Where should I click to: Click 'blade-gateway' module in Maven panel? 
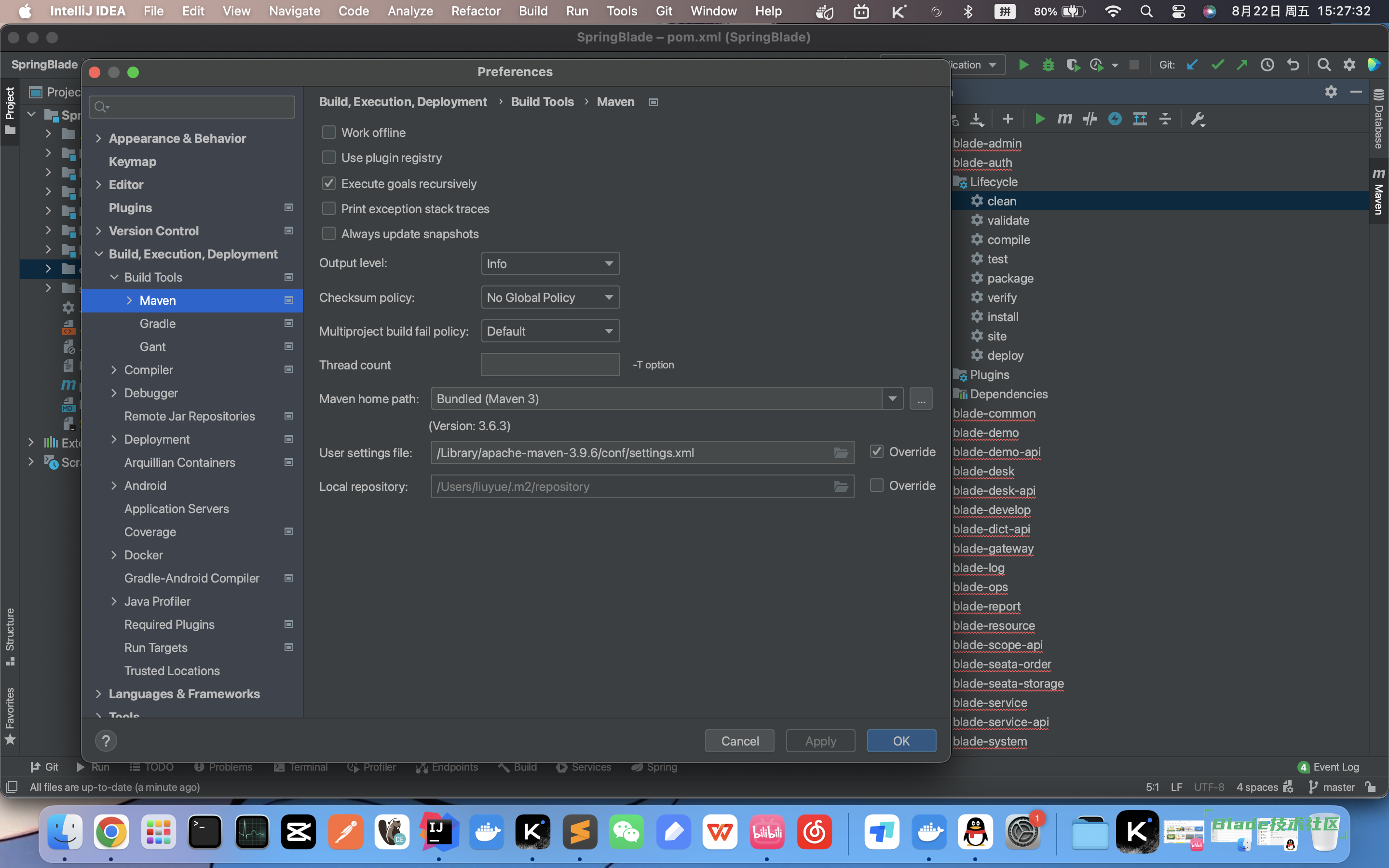tap(993, 548)
